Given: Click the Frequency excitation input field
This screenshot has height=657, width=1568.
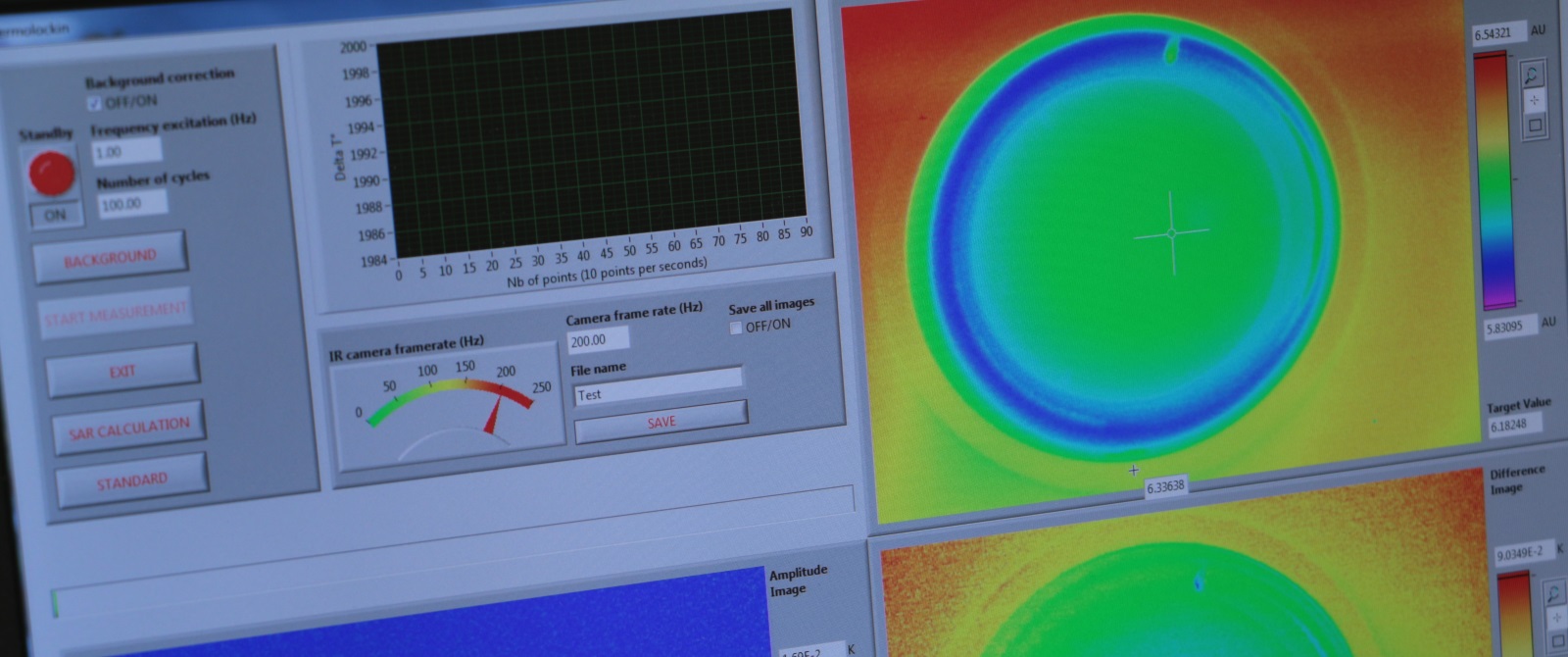Looking at the screenshot, I should coord(126,151).
